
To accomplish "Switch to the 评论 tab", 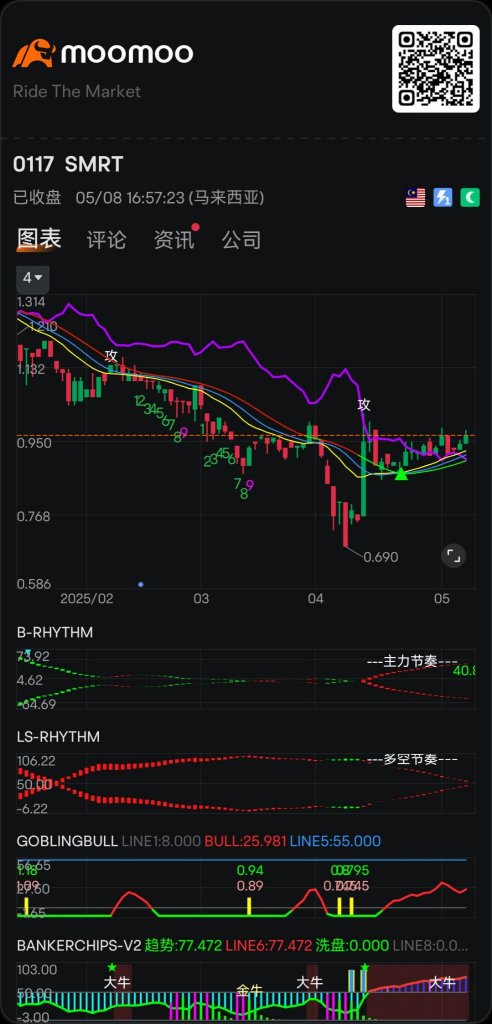I will (107, 240).
